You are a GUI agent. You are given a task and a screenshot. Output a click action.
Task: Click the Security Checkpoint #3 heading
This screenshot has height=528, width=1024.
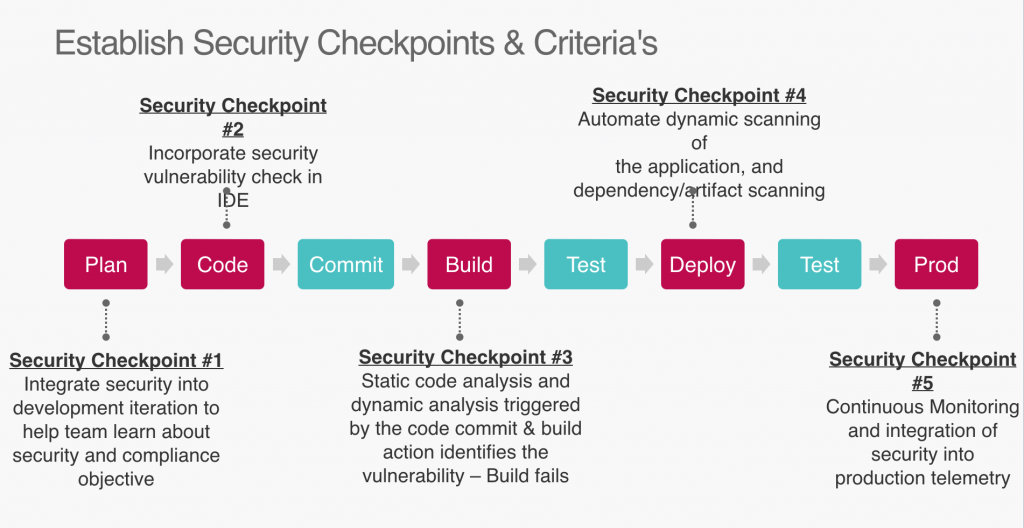click(x=466, y=358)
